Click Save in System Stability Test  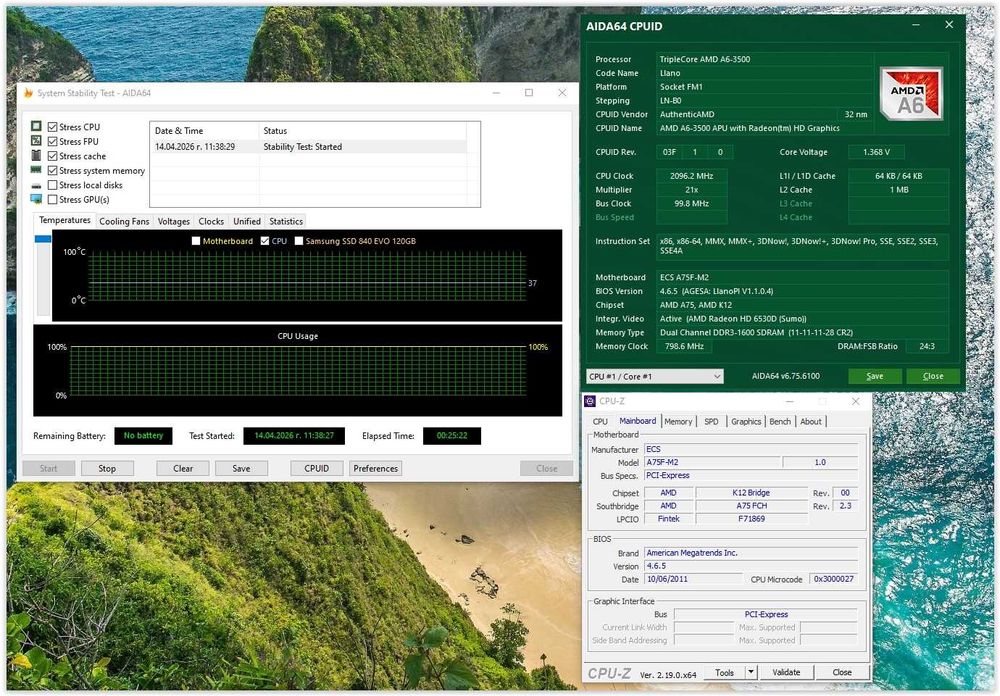pyautogui.click(x=241, y=468)
